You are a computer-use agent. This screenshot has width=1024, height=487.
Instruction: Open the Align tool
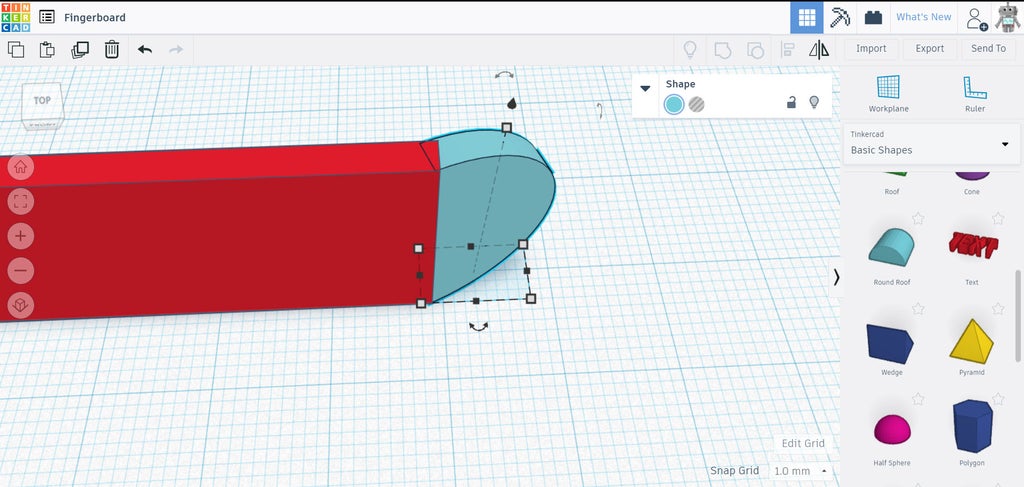[788, 50]
